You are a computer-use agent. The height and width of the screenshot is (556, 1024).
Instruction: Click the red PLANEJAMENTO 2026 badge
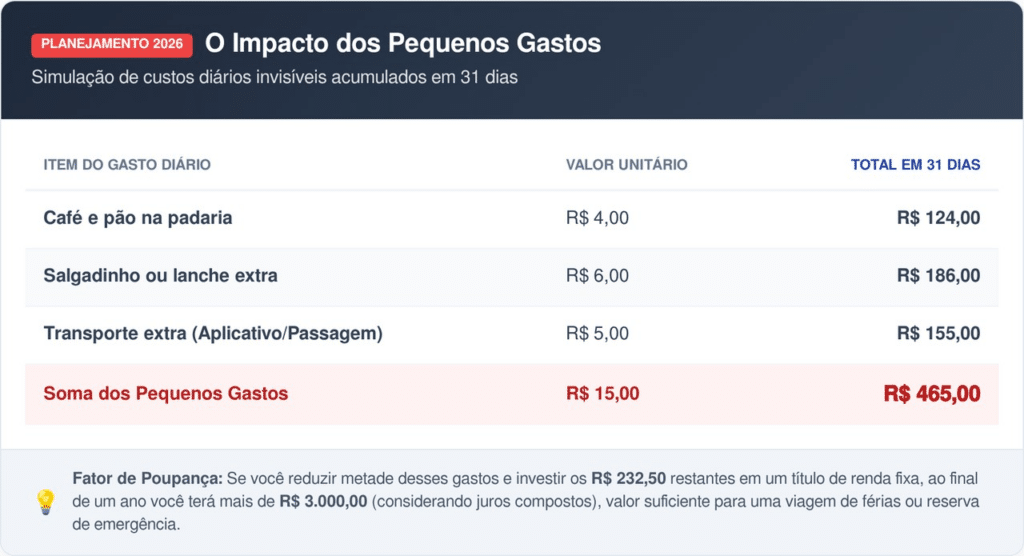(x=112, y=45)
